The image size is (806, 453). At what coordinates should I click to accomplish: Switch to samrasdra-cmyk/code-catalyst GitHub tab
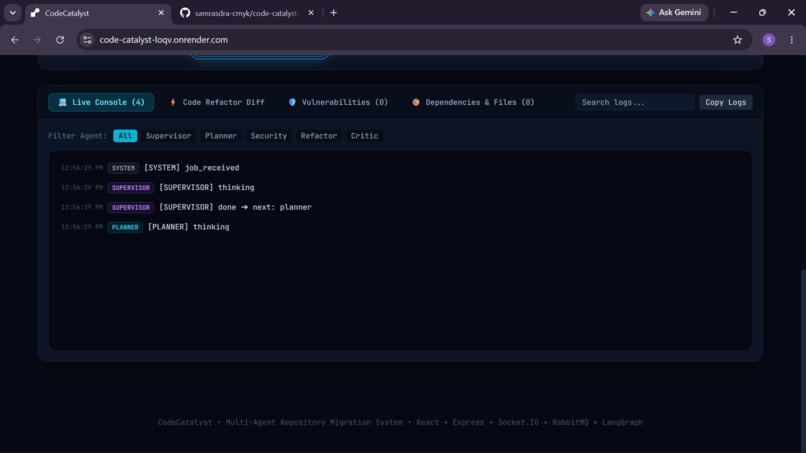click(x=246, y=13)
